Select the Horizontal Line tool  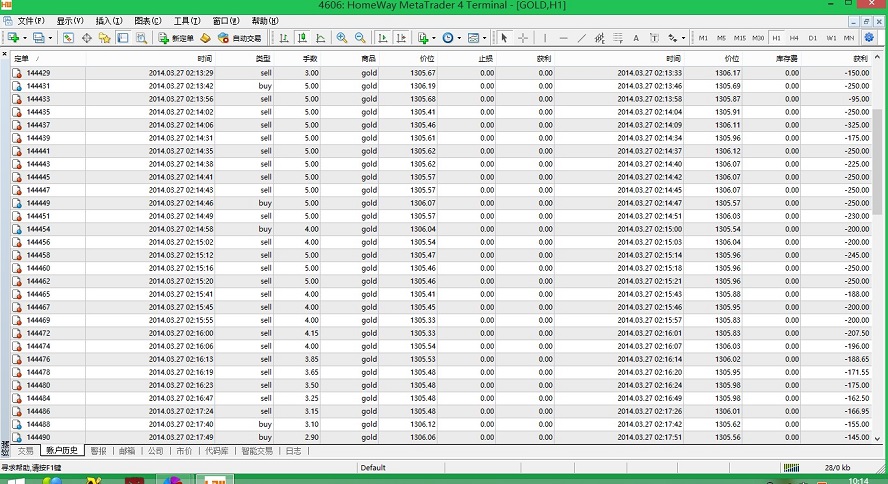(563, 38)
